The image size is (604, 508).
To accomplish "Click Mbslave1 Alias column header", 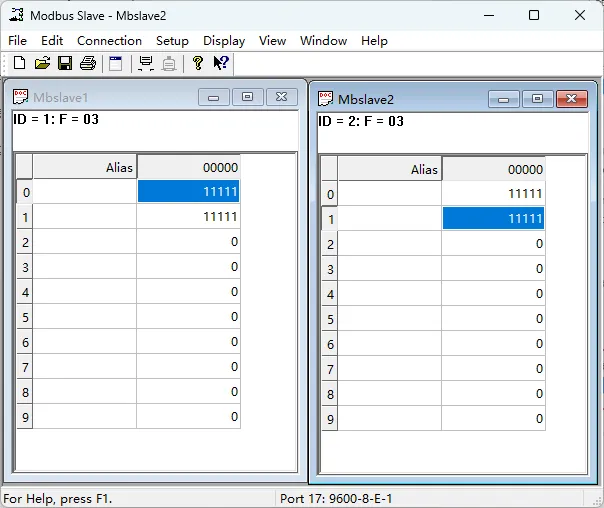I will (85, 167).
